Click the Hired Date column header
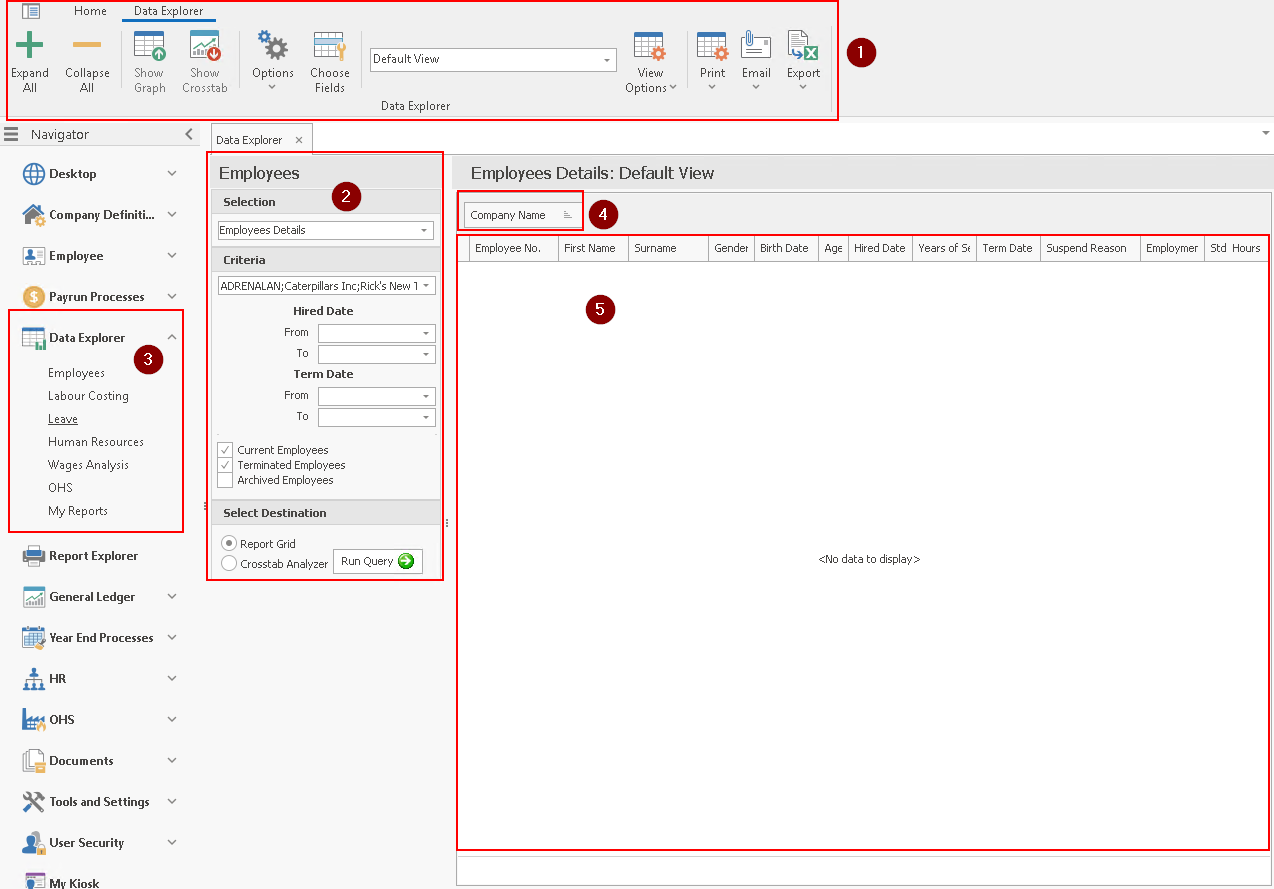 pos(880,248)
